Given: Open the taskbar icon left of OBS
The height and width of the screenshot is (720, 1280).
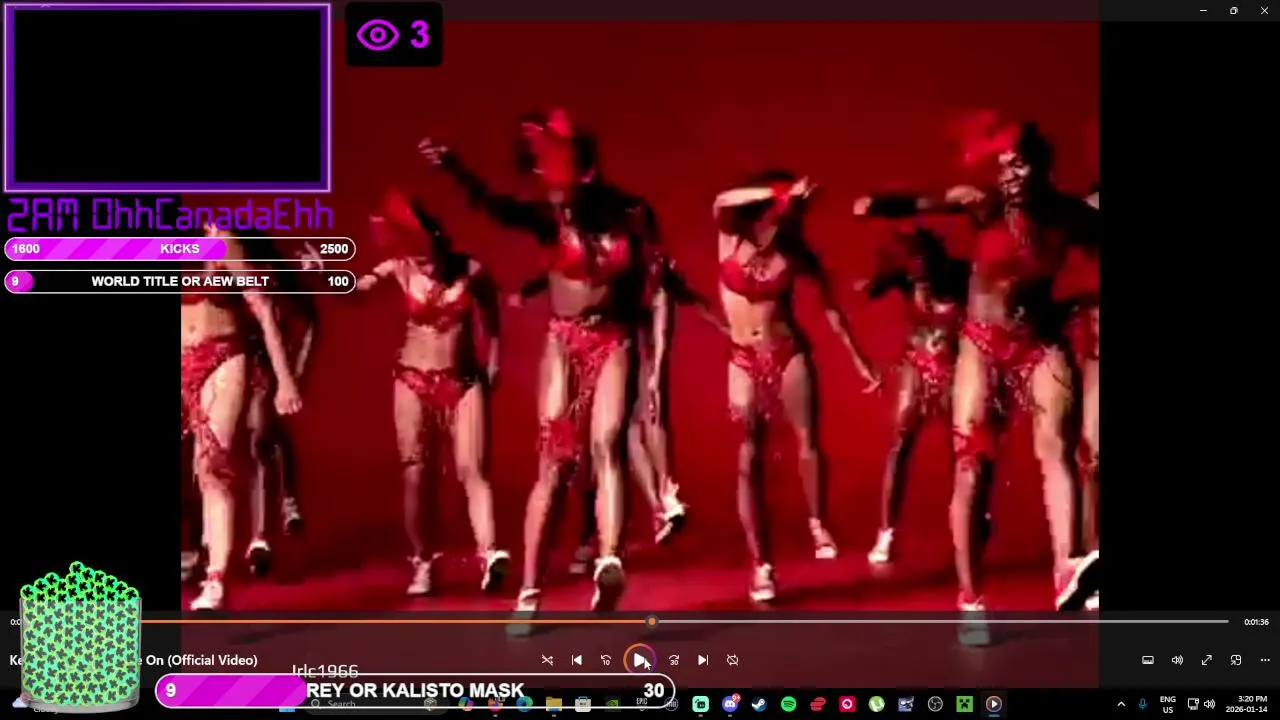Looking at the screenshot, I should click(x=906, y=704).
